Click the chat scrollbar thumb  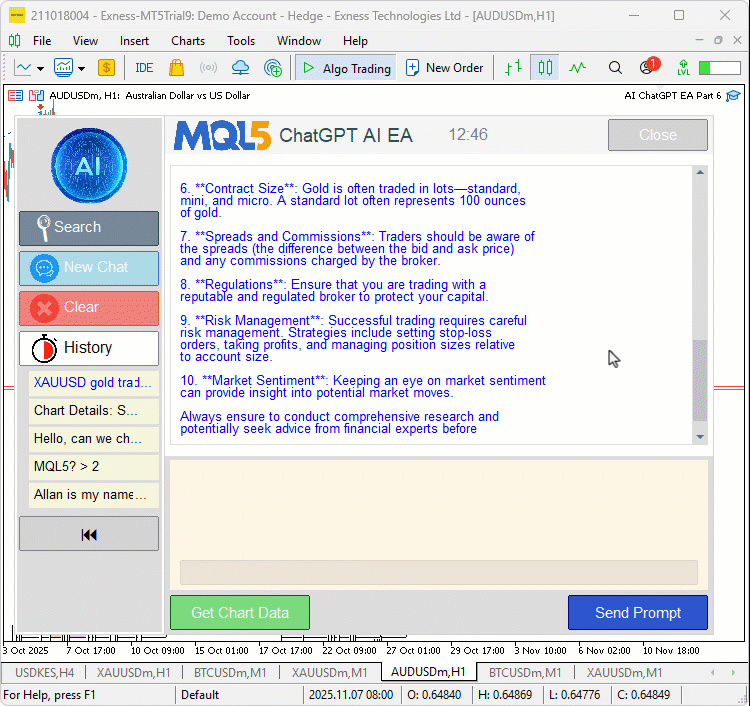point(700,381)
